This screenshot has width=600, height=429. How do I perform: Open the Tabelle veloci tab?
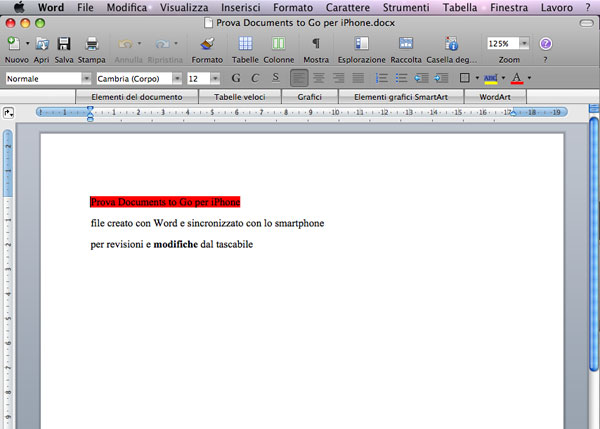pyautogui.click(x=240, y=97)
